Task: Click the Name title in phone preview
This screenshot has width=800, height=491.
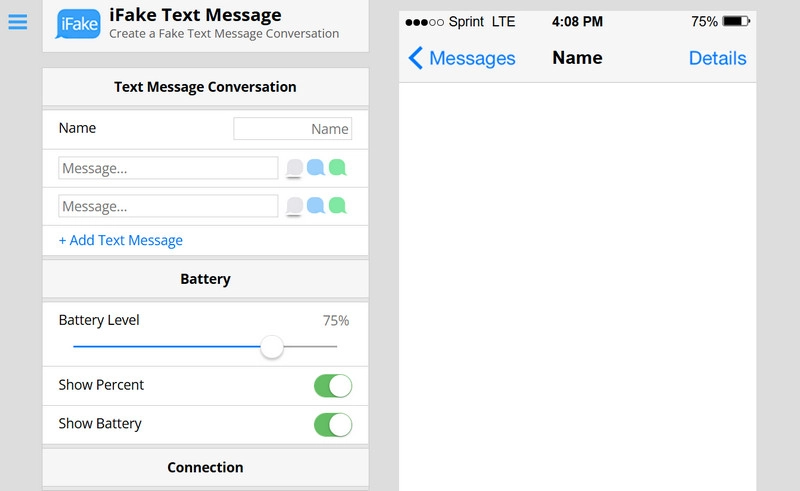Action: (577, 58)
